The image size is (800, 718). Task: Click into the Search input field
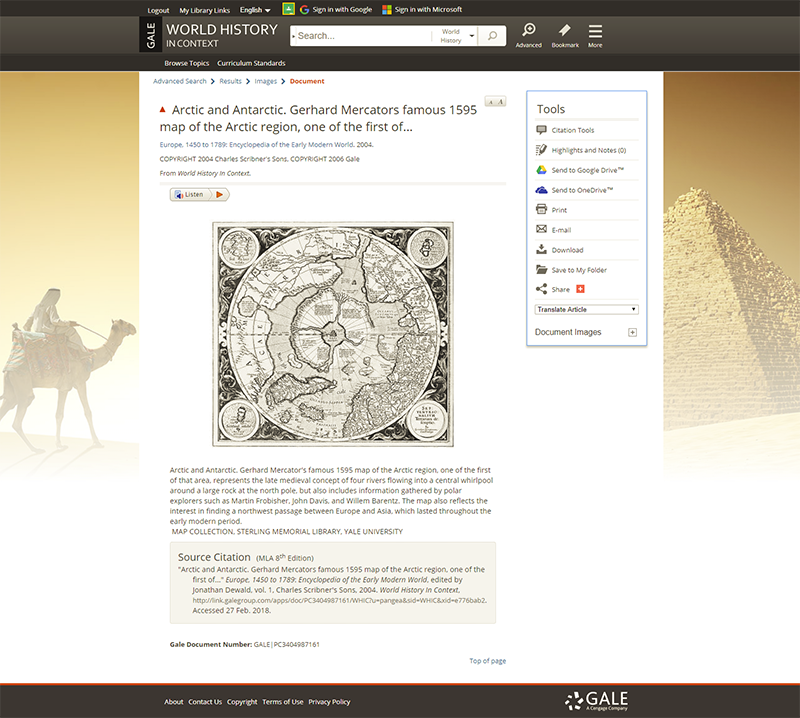pyautogui.click(x=362, y=36)
